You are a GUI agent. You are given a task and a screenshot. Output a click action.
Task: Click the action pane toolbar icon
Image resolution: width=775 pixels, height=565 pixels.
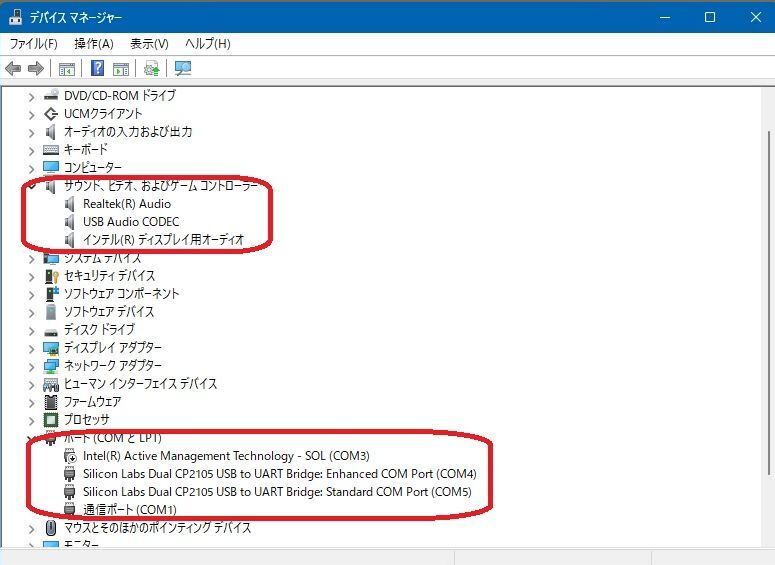[121, 69]
